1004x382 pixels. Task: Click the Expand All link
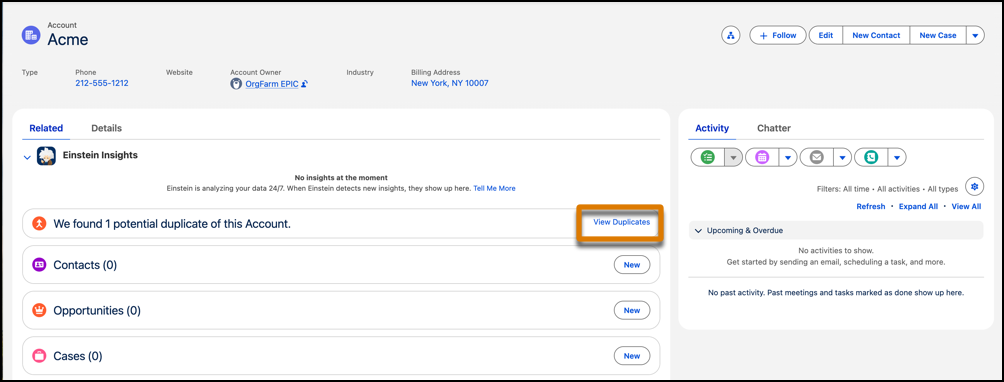[x=918, y=207]
